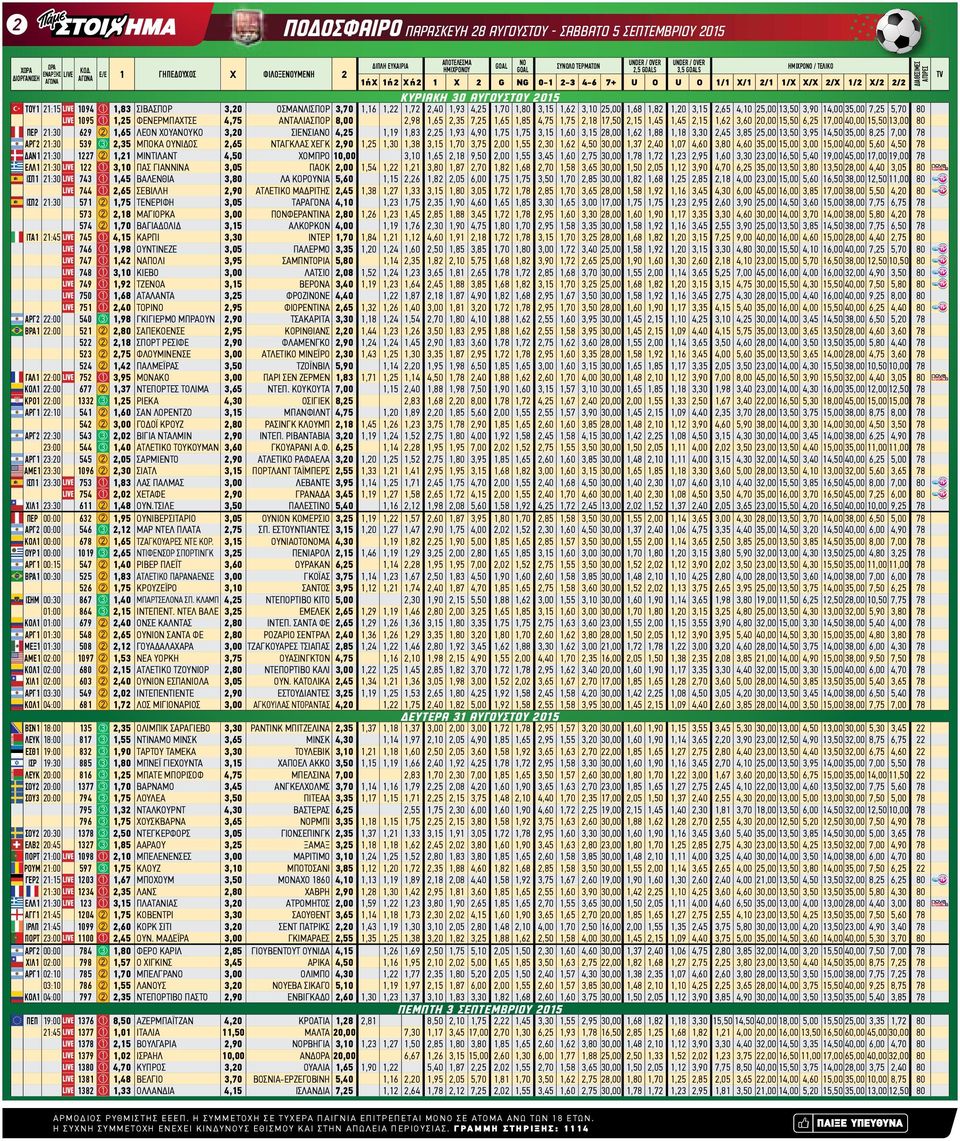Screen dimensions: 960x1141
Task: Select the ΔΕΥΤΕΡΑ 31 ΑΥΓΟΥΣΤΟΥ 2015 section header
Action: (x=480, y=716)
